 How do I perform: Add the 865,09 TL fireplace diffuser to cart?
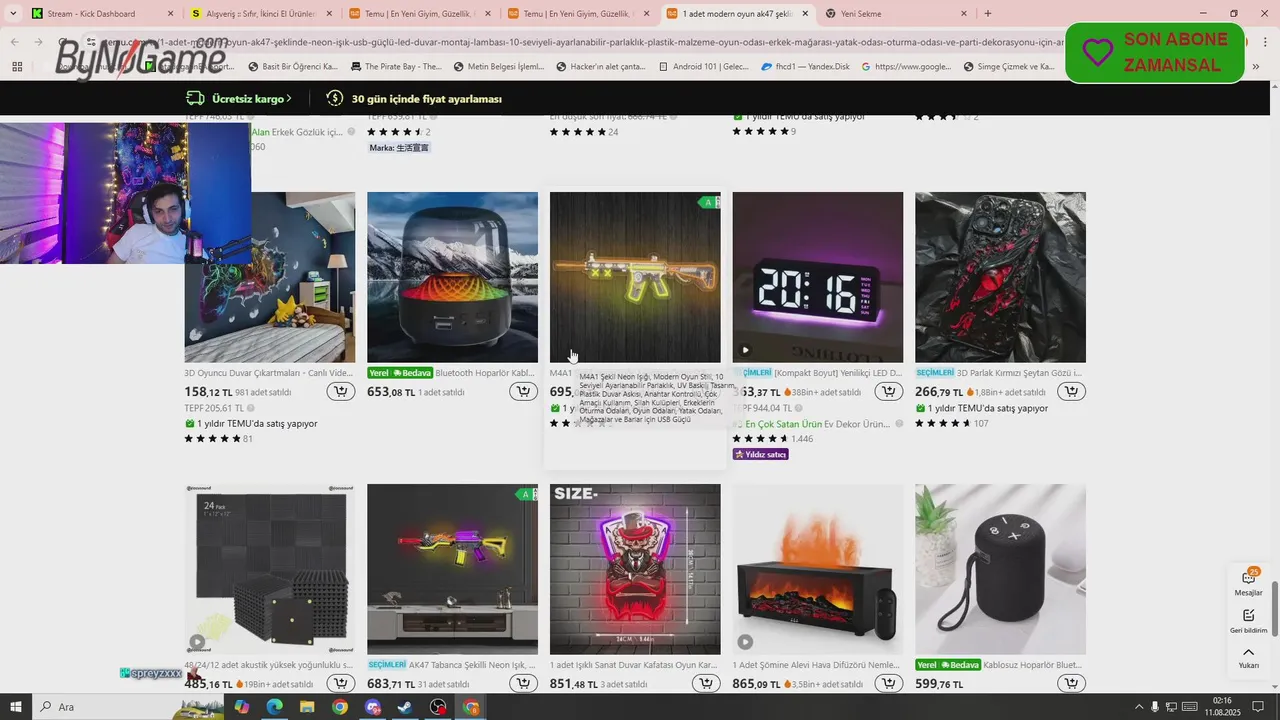[889, 683]
